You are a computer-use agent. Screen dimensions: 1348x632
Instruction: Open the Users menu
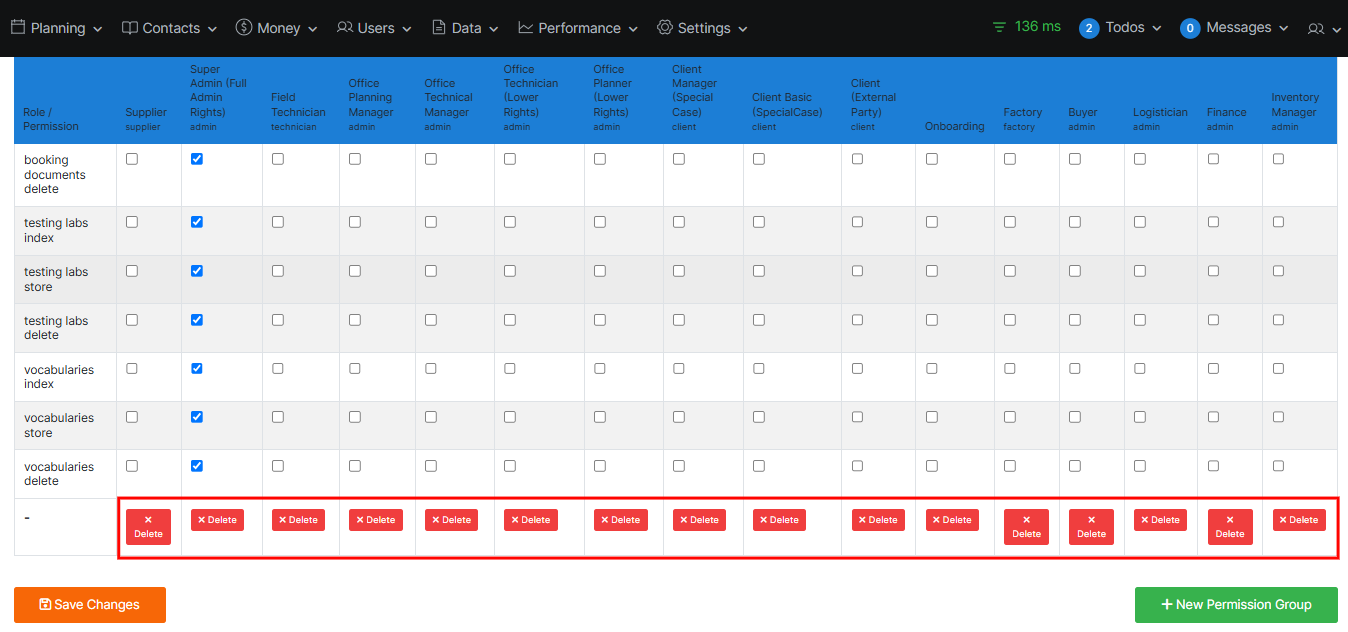coord(375,28)
